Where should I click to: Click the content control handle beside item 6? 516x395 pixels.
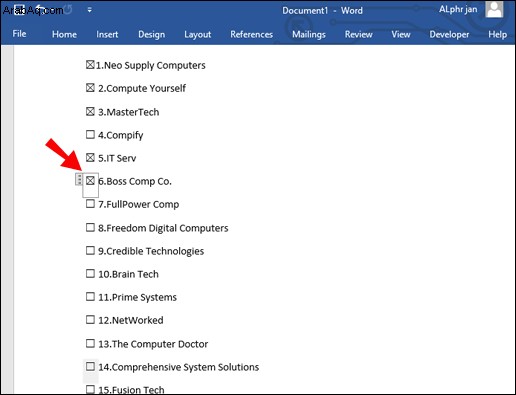79,179
